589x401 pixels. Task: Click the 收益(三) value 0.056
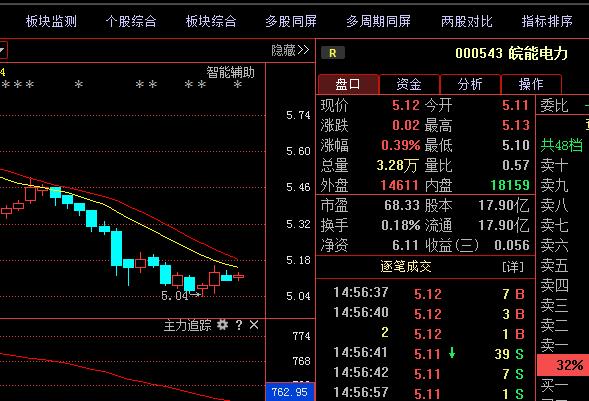[x=512, y=246]
